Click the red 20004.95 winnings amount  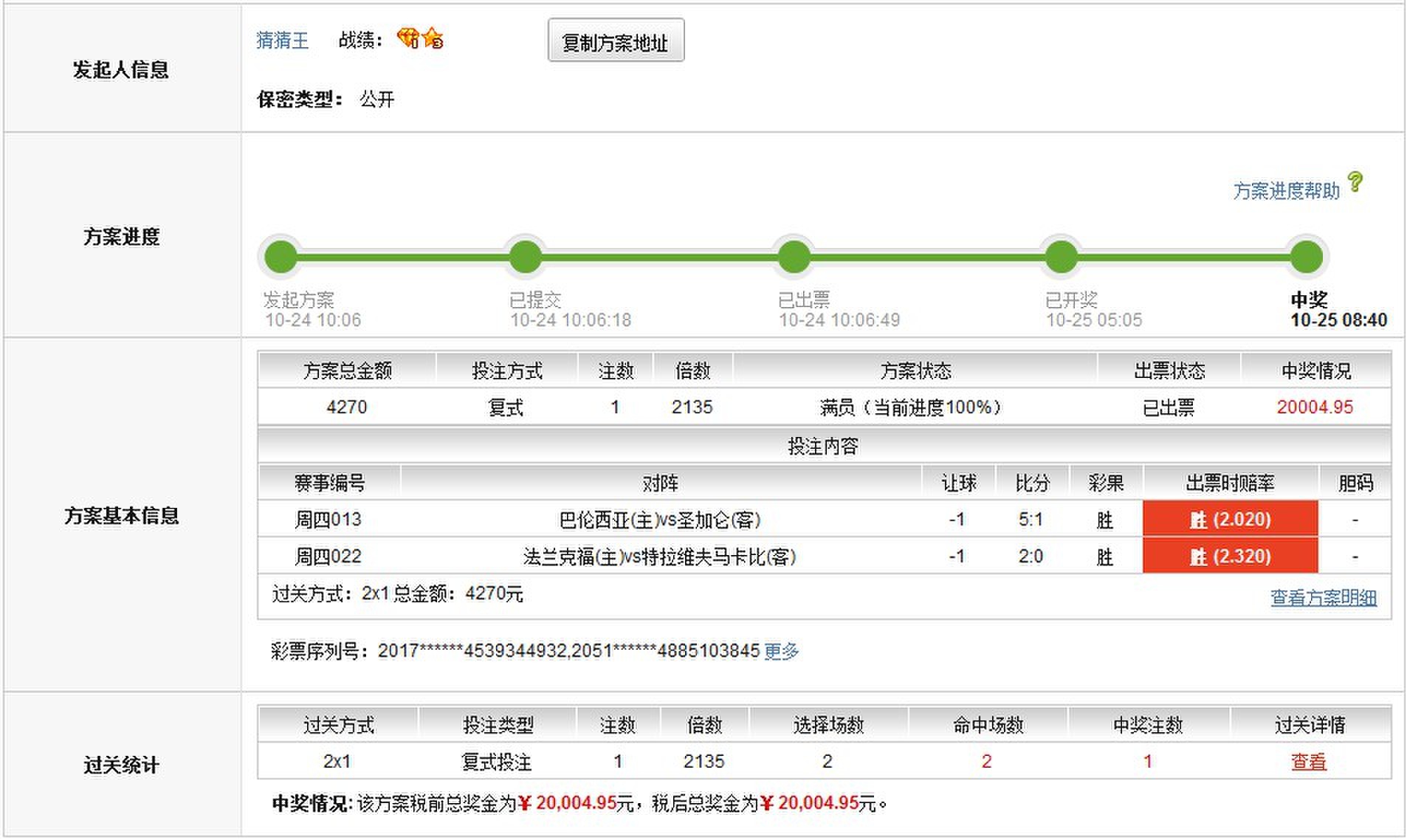pos(1315,407)
